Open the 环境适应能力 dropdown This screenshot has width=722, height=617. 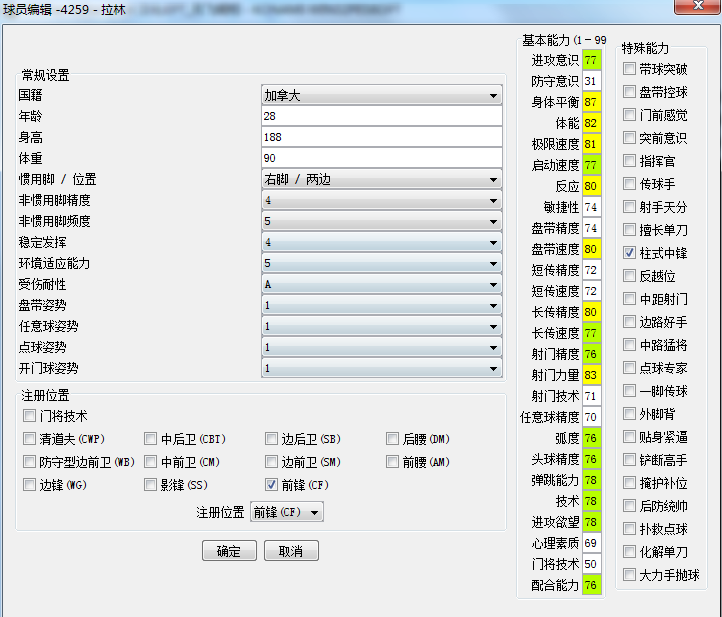(382, 263)
